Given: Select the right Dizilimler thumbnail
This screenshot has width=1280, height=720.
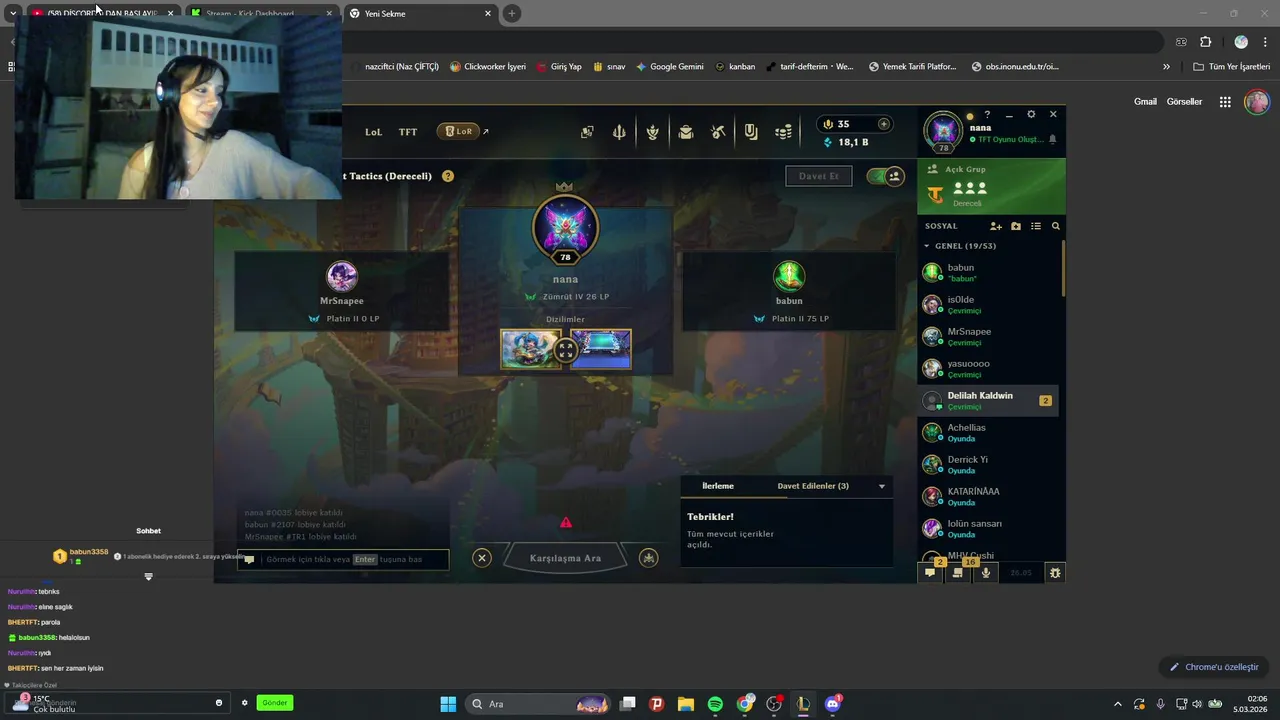Looking at the screenshot, I should point(602,350).
